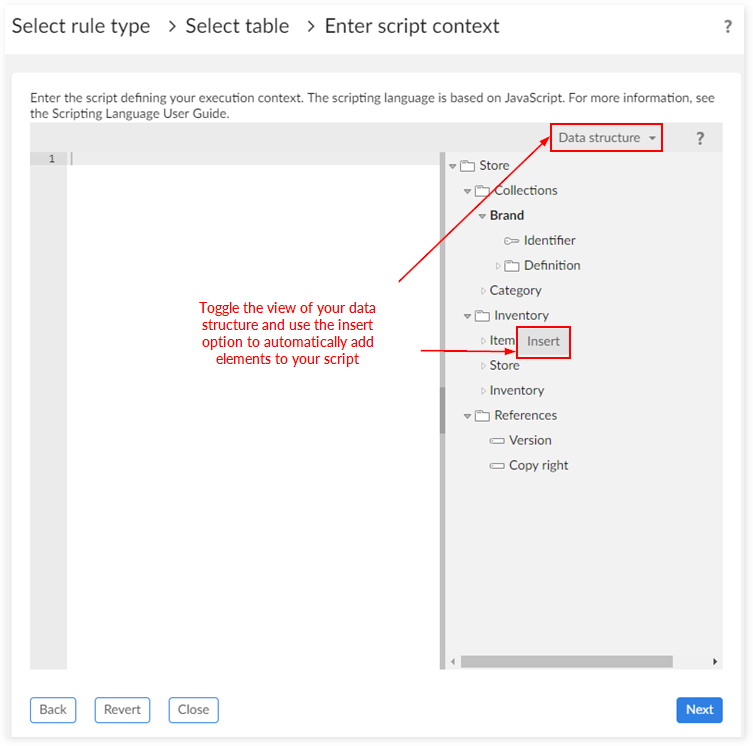The height and width of the screenshot is (746, 753).
Task: Click the script editor help question mark
Action: pyautogui.click(x=700, y=138)
